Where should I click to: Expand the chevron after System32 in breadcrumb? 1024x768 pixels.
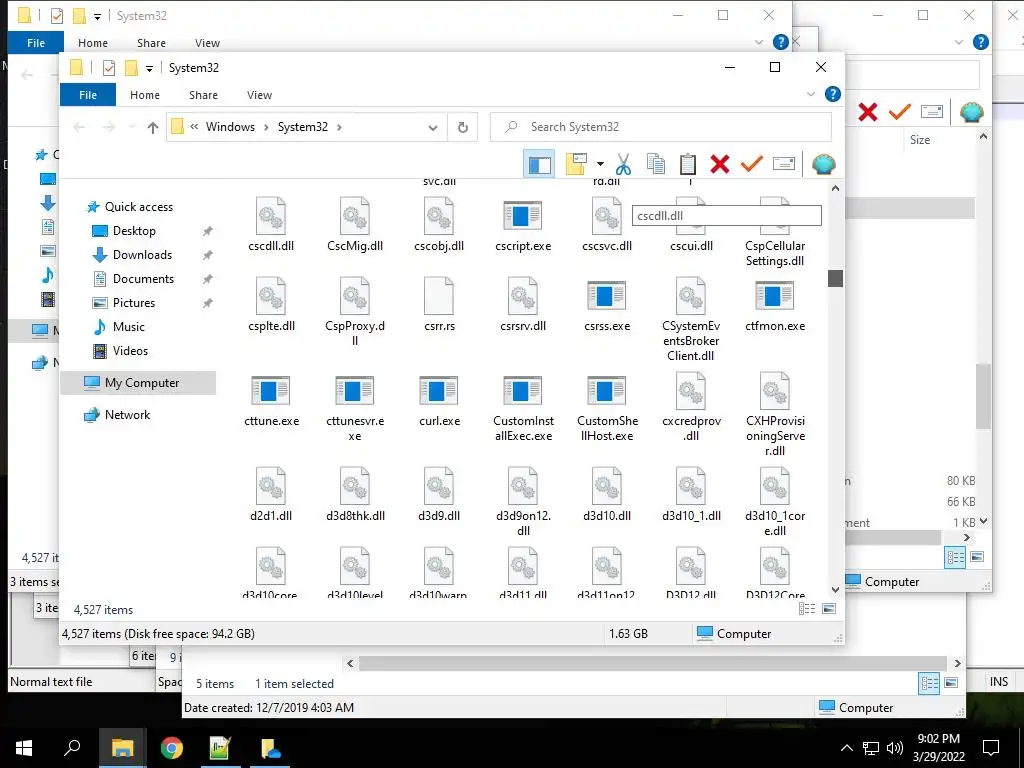[x=339, y=127]
